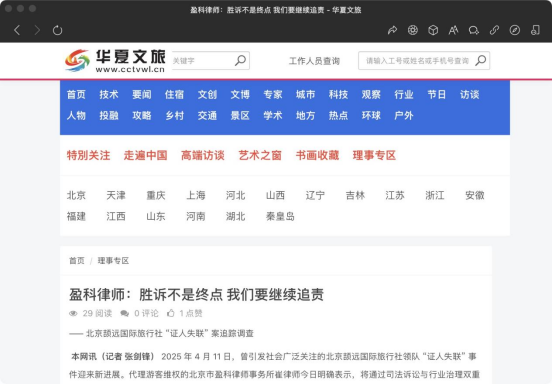Open the 住宿 nav item
This screenshot has height=384, width=552.
tap(175, 94)
